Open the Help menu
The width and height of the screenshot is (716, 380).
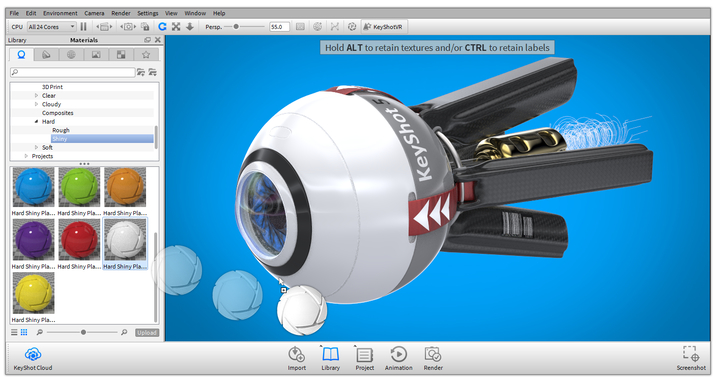219,13
